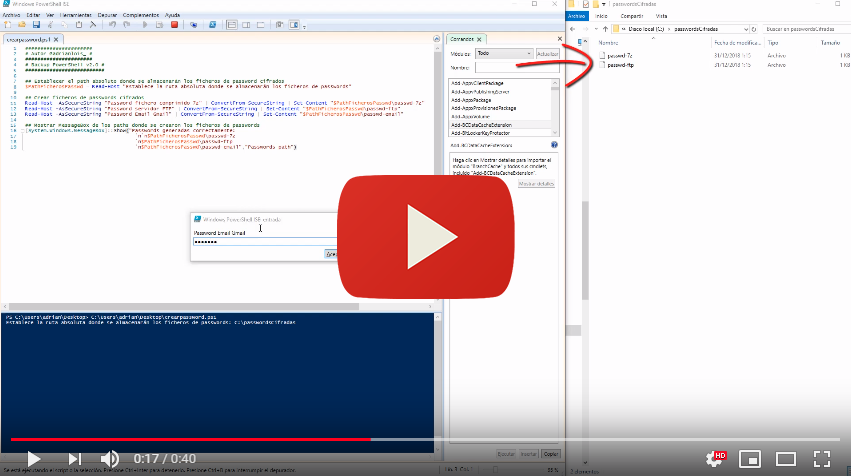
Task: Open the Editar menu
Action: pos(33,15)
